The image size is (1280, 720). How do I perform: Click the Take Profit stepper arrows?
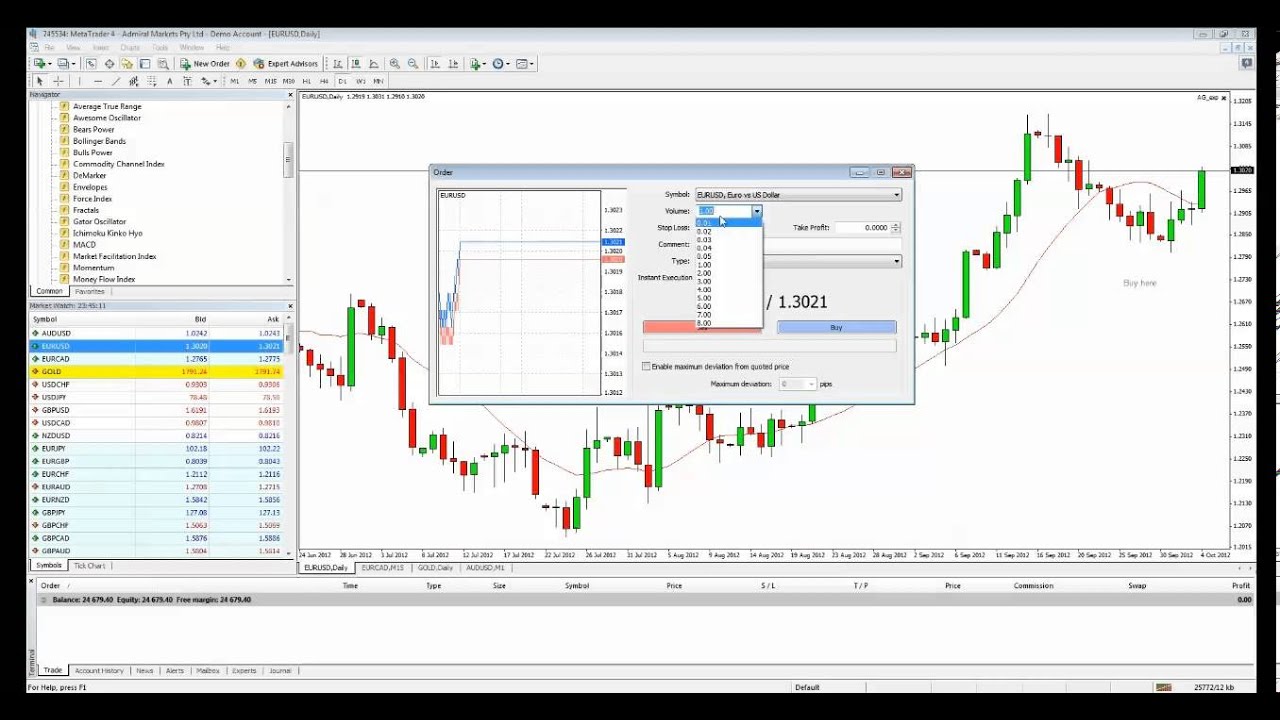click(x=897, y=227)
